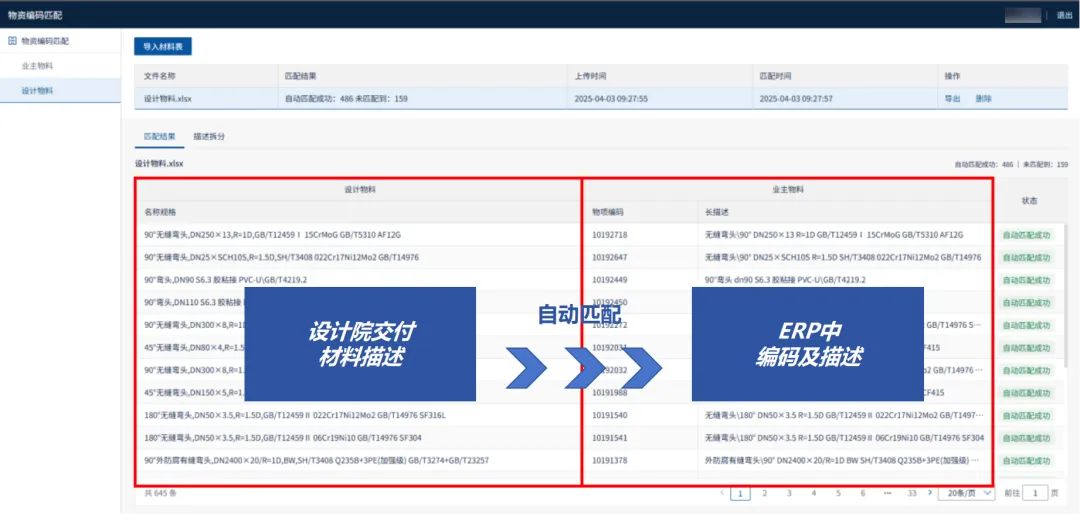
Task: Switch to the 描述拆分 tab
Action: pos(209,136)
